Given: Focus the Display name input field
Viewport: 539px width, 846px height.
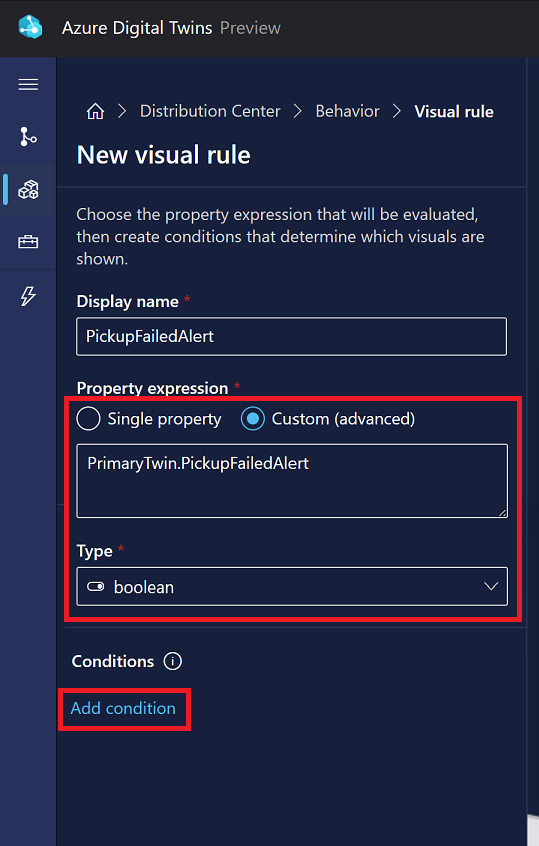Looking at the screenshot, I should 291,337.
